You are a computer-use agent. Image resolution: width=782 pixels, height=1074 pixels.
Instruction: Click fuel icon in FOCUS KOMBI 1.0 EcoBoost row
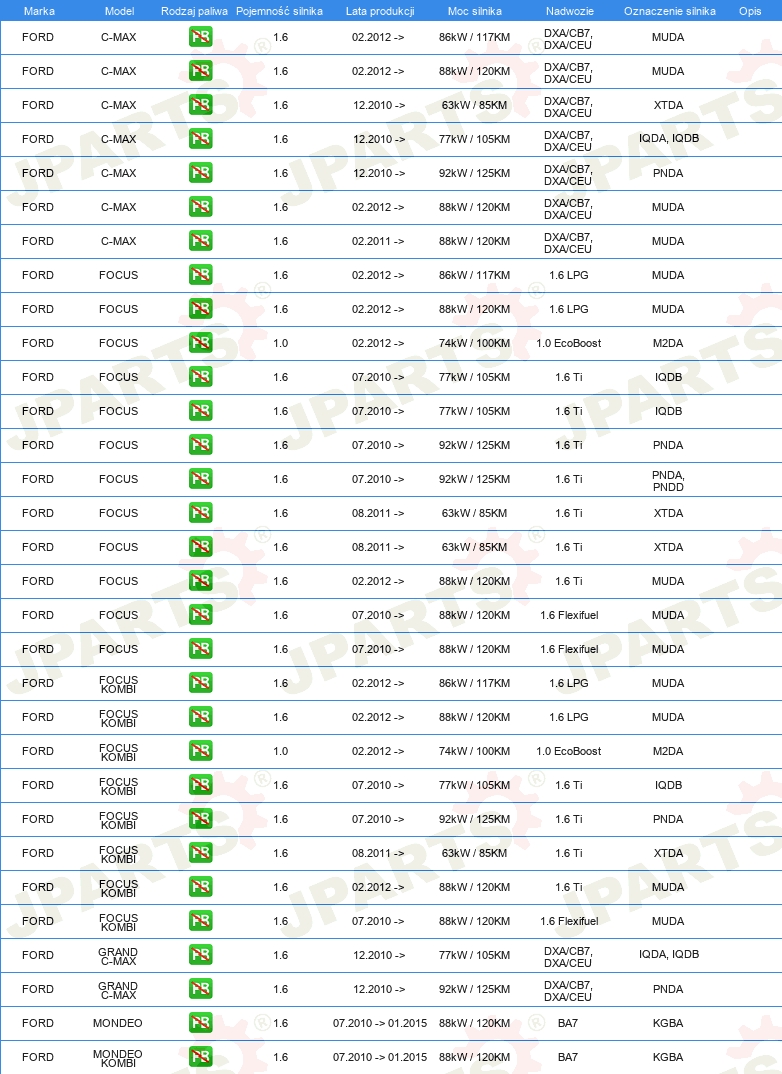coord(201,751)
